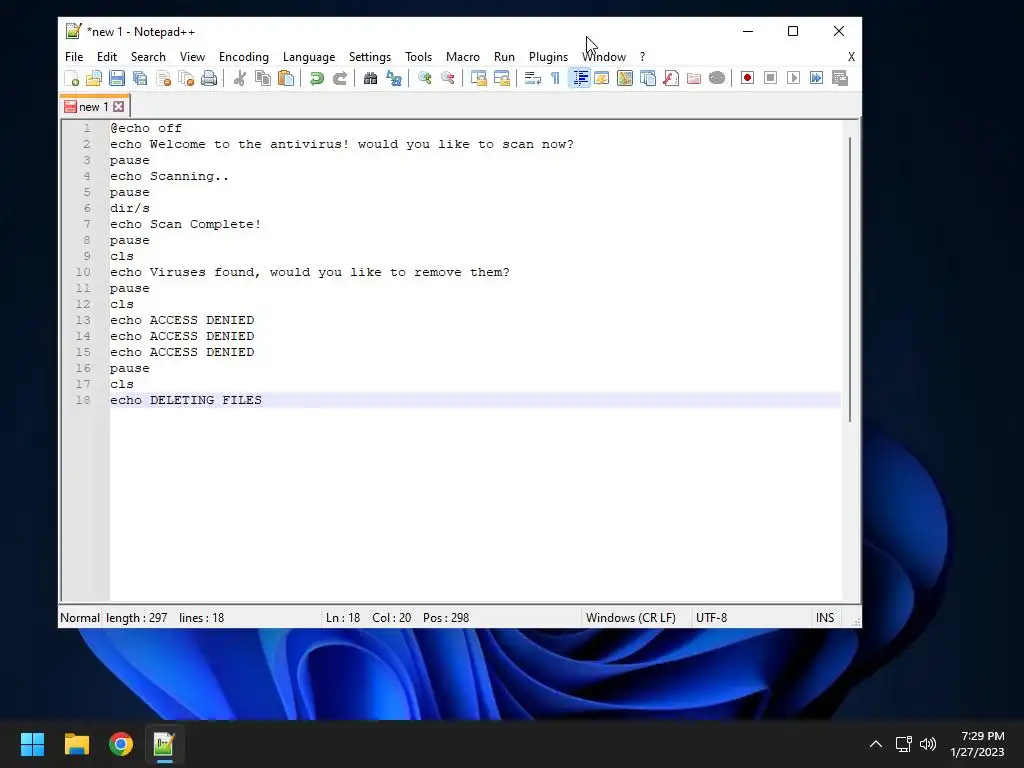
Task: Open the Language menu
Action: [x=309, y=57]
